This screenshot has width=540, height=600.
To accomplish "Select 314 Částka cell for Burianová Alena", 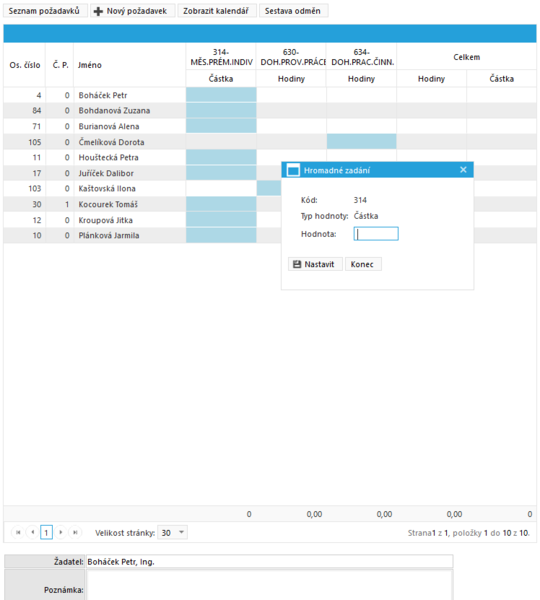I will coord(221,126).
